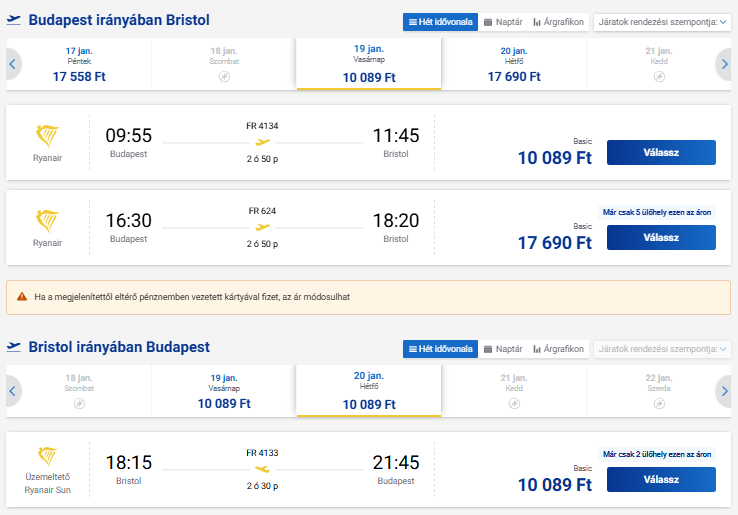Click the plane icon next to Bristol irányában Budapest

(x=14, y=347)
